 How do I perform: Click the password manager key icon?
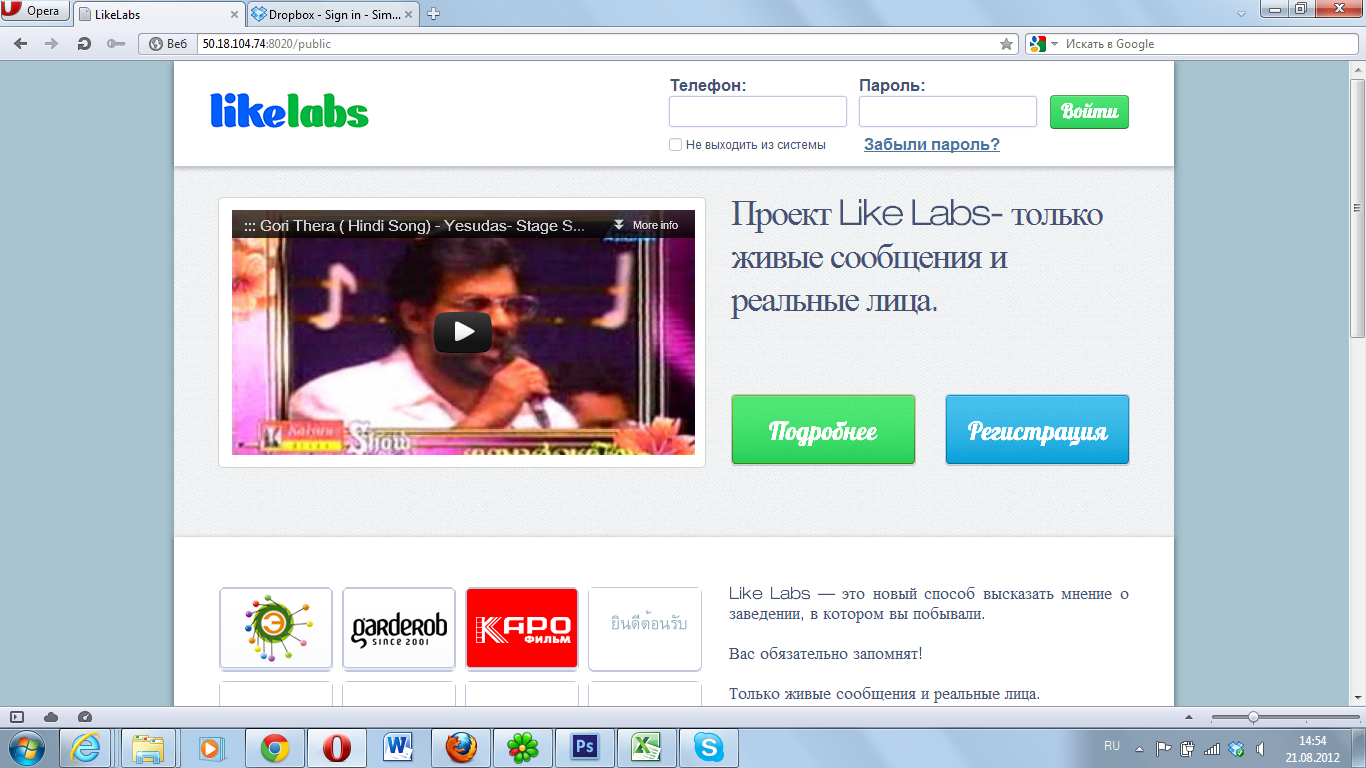tap(115, 44)
